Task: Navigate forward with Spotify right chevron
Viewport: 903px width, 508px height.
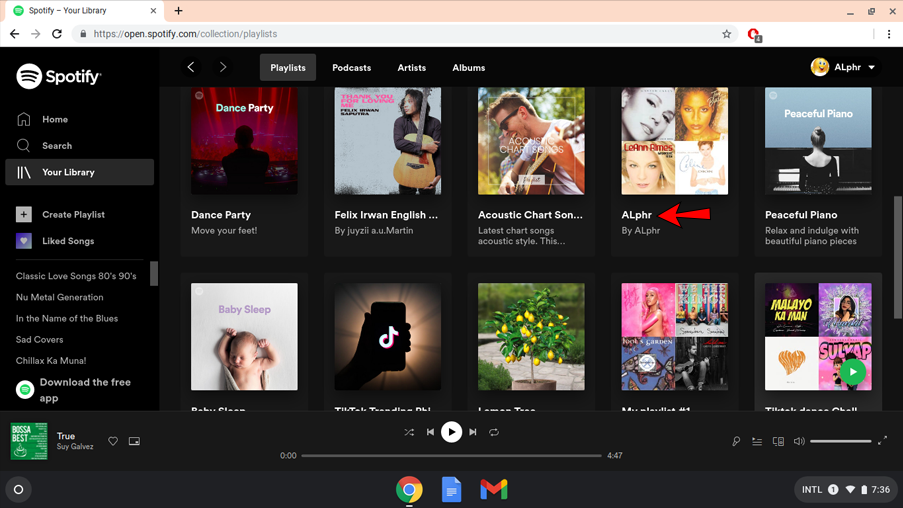Action: tap(222, 67)
